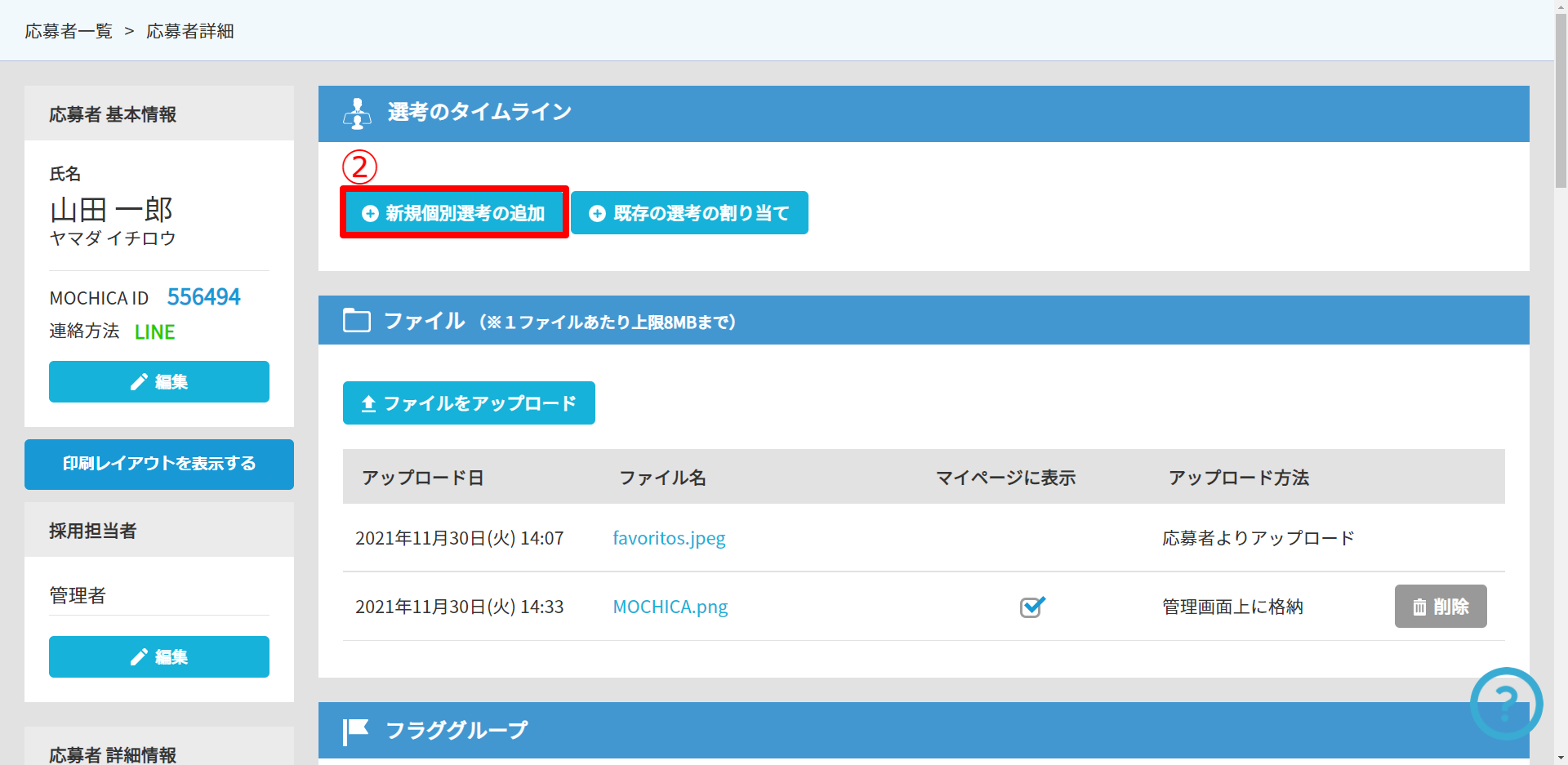Image resolution: width=1568 pixels, height=765 pixels.
Task: Open the MOCHICA.png file link
Action: (670, 607)
